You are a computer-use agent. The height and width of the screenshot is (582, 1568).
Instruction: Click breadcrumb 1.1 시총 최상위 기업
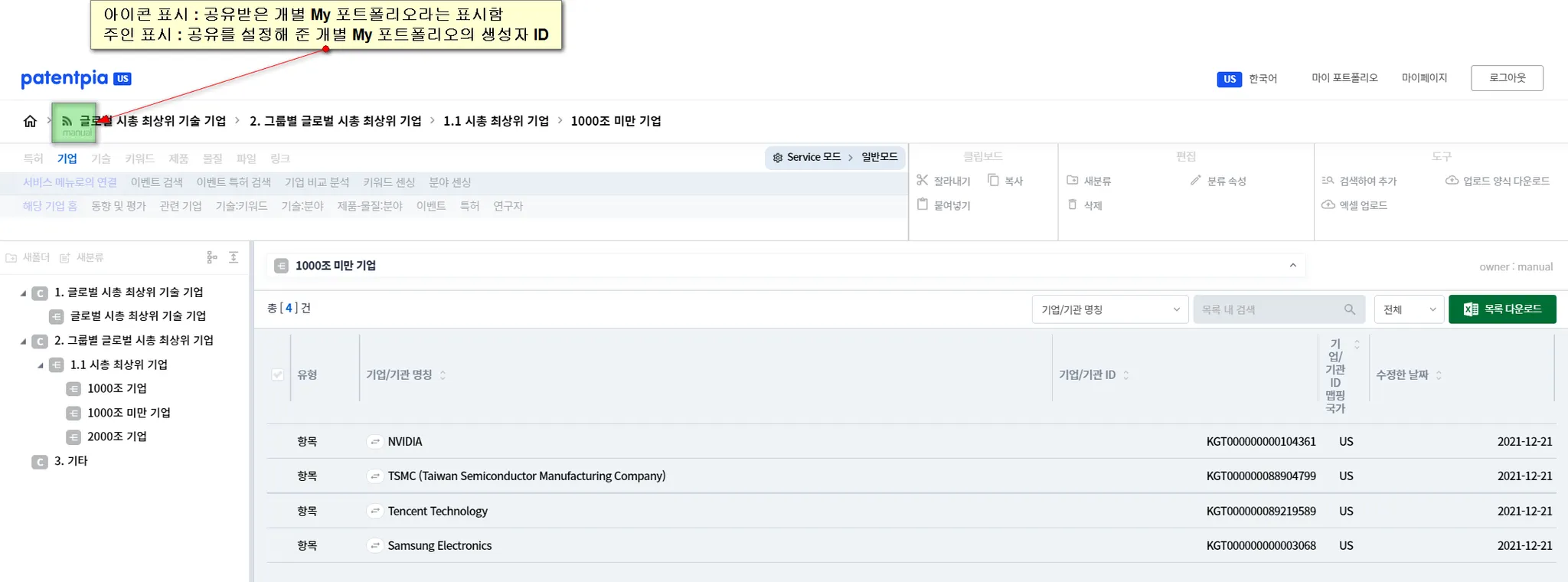coord(496,121)
